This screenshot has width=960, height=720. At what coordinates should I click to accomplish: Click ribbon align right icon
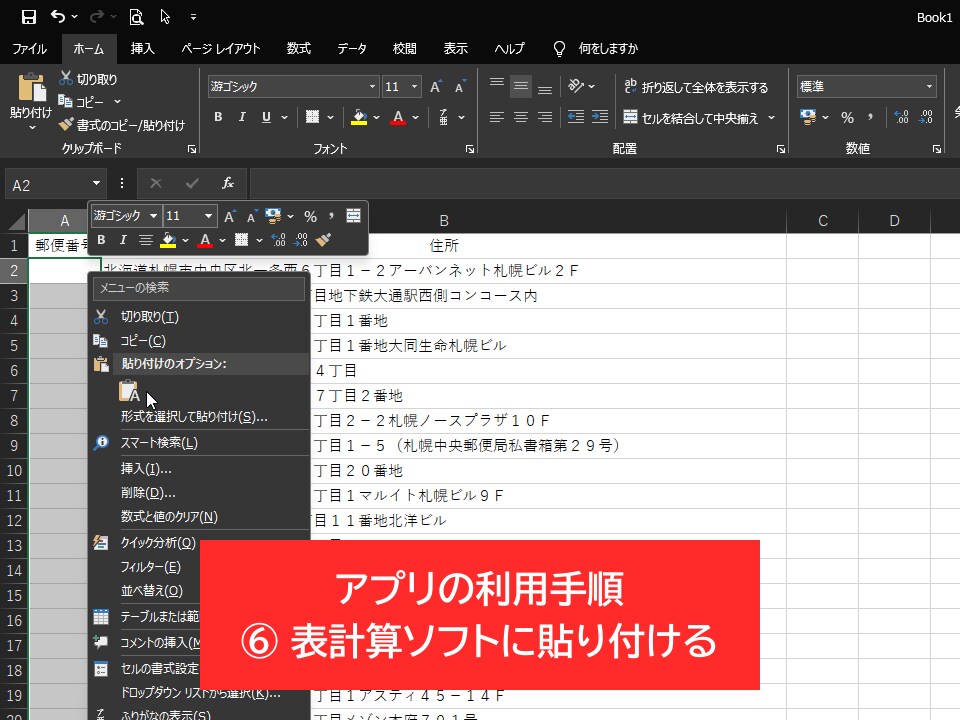click(544, 116)
